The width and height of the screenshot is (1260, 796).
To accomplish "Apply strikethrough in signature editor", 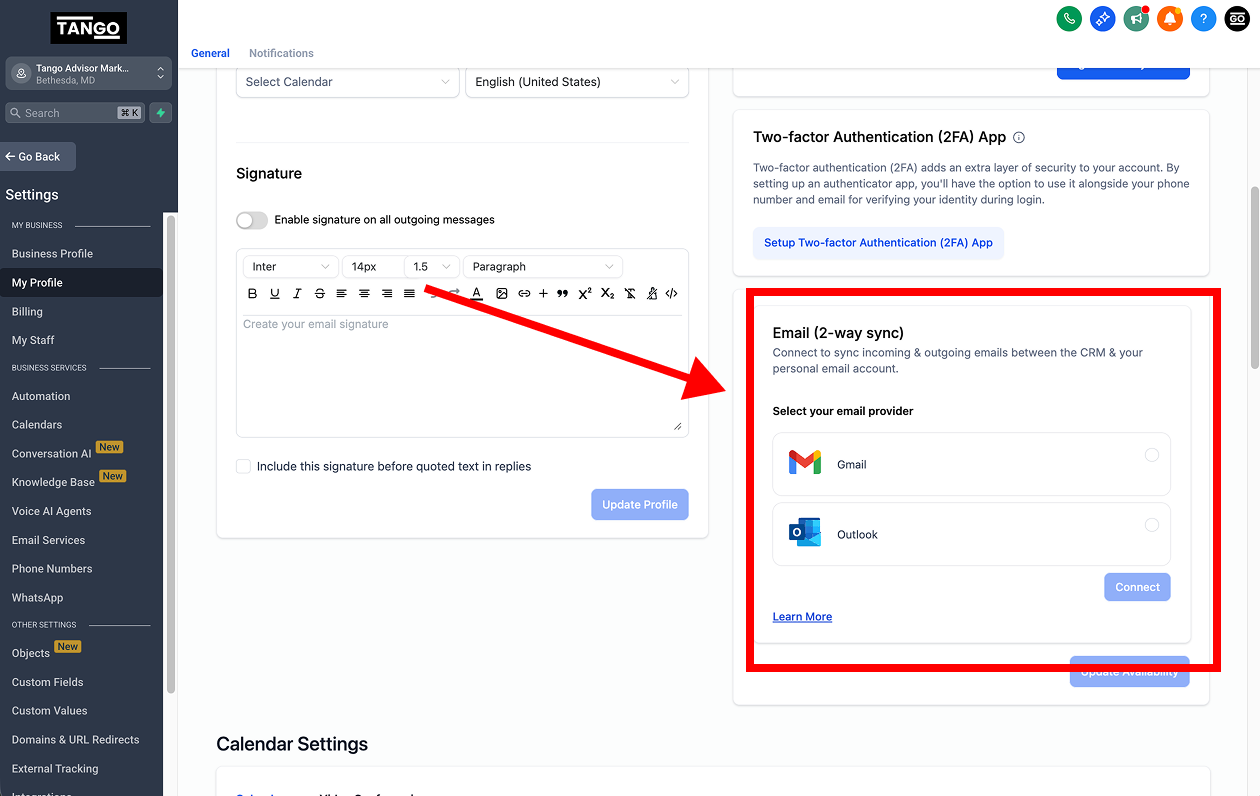I will (x=320, y=294).
